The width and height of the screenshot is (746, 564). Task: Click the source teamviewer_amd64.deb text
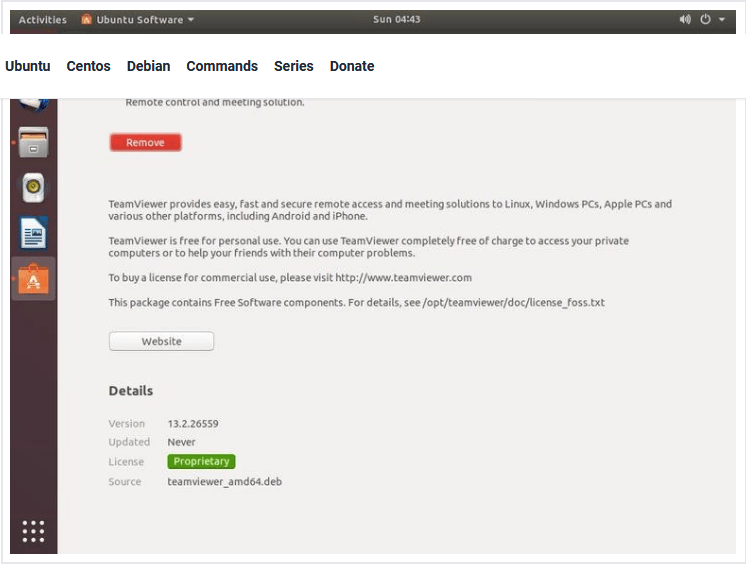click(225, 482)
